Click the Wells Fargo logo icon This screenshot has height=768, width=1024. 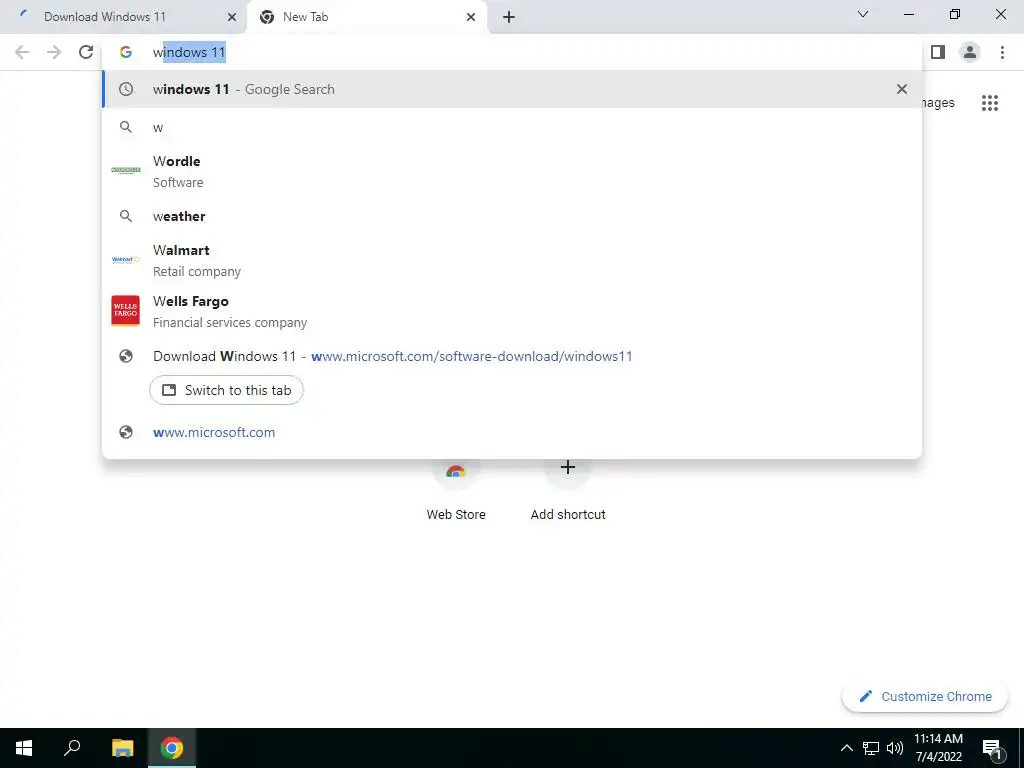(x=126, y=310)
